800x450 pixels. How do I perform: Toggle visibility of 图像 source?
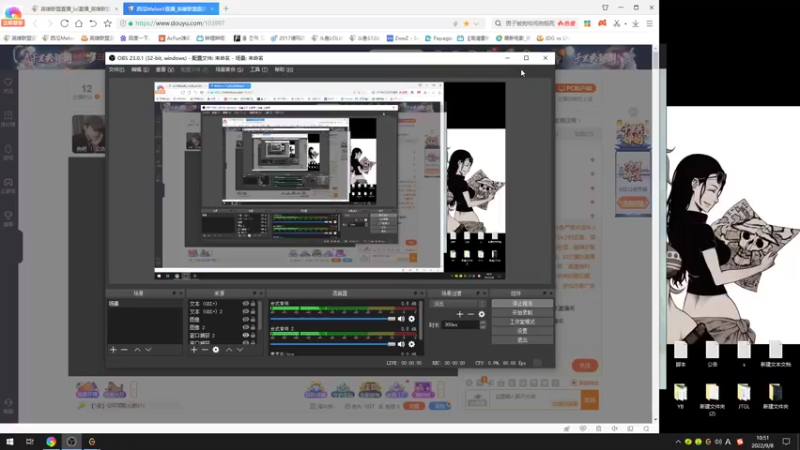pos(245,319)
